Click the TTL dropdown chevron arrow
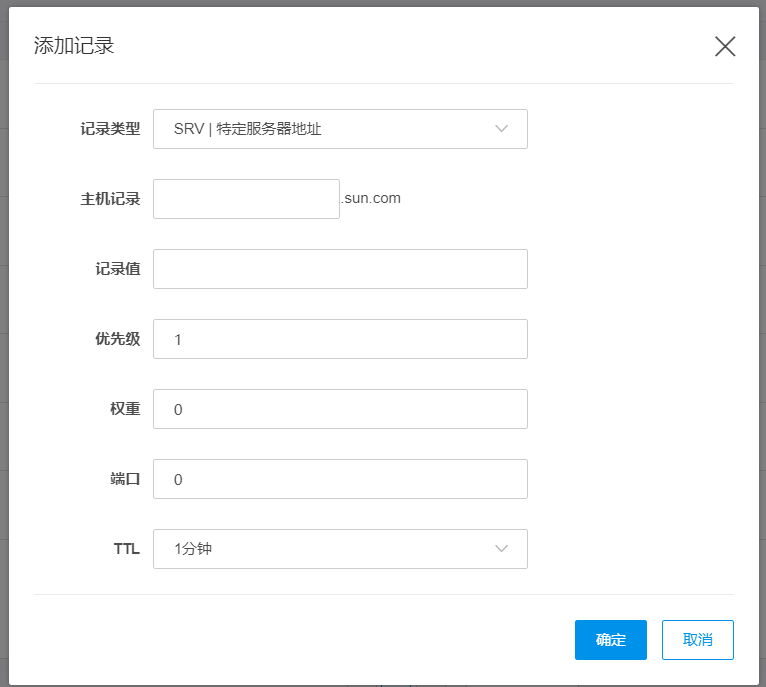Viewport: 766px width, 687px height. coord(502,549)
